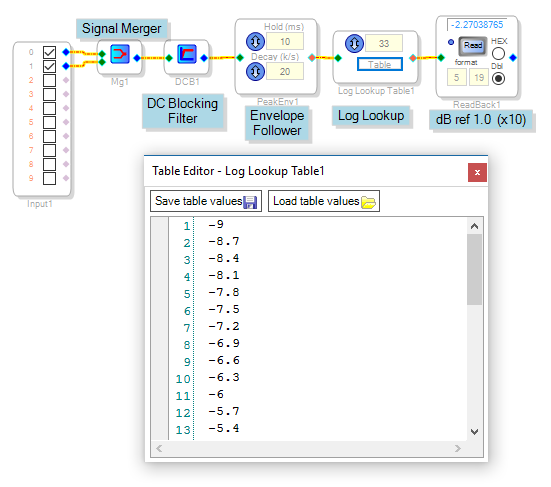551x487 pixels.
Task: Click the pink pin of Input channel 5
Action: coord(66,122)
